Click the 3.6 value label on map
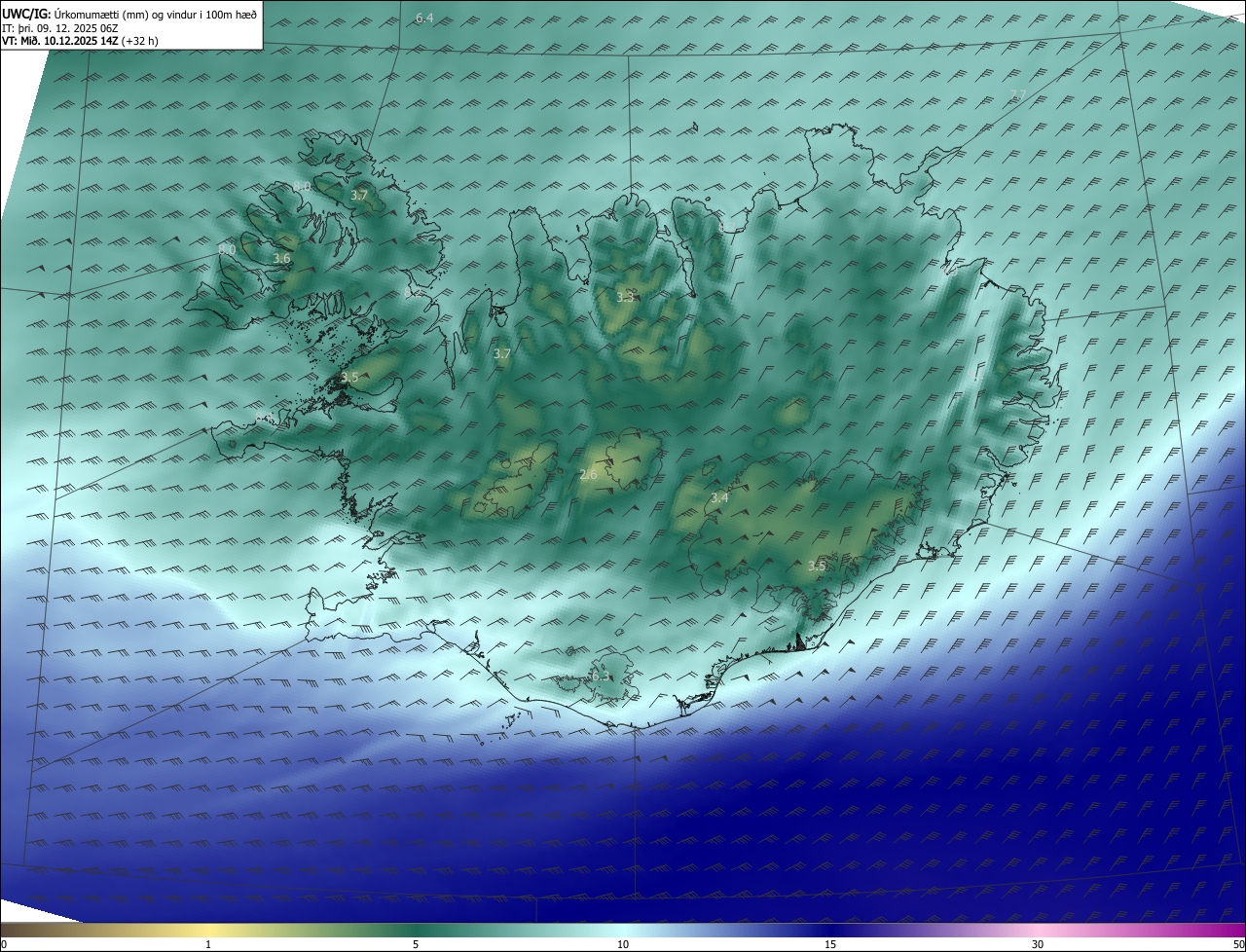The height and width of the screenshot is (952, 1246). pos(282,259)
